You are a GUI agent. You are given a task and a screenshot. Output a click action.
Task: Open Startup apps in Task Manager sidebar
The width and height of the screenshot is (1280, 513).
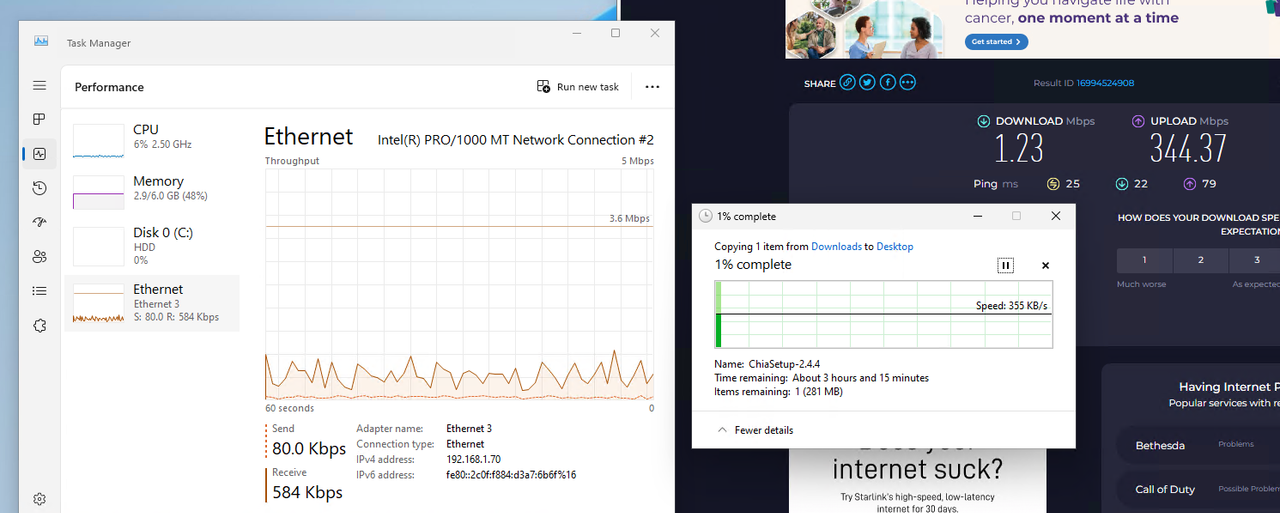pyautogui.click(x=39, y=222)
